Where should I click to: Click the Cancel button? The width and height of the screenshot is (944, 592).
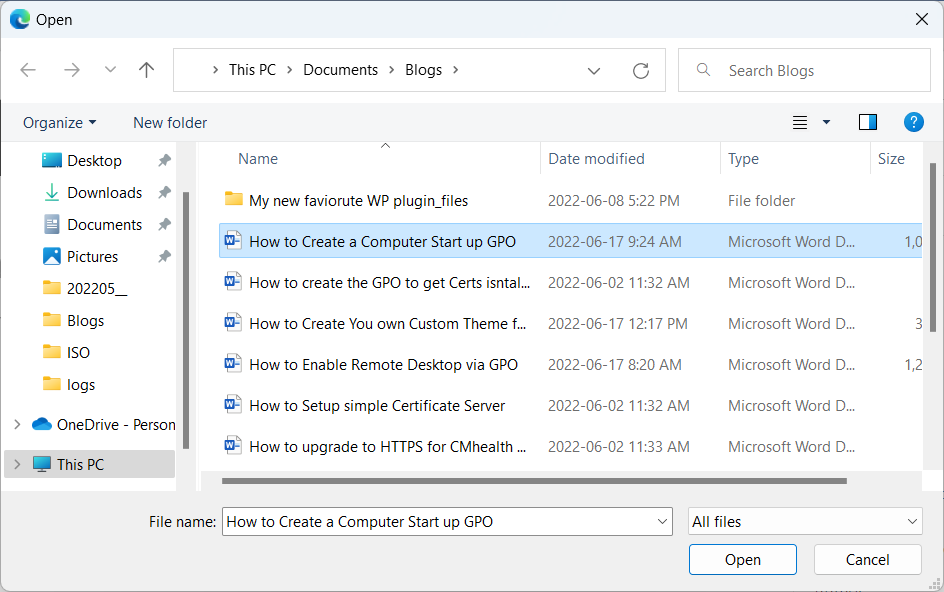click(867, 559)
